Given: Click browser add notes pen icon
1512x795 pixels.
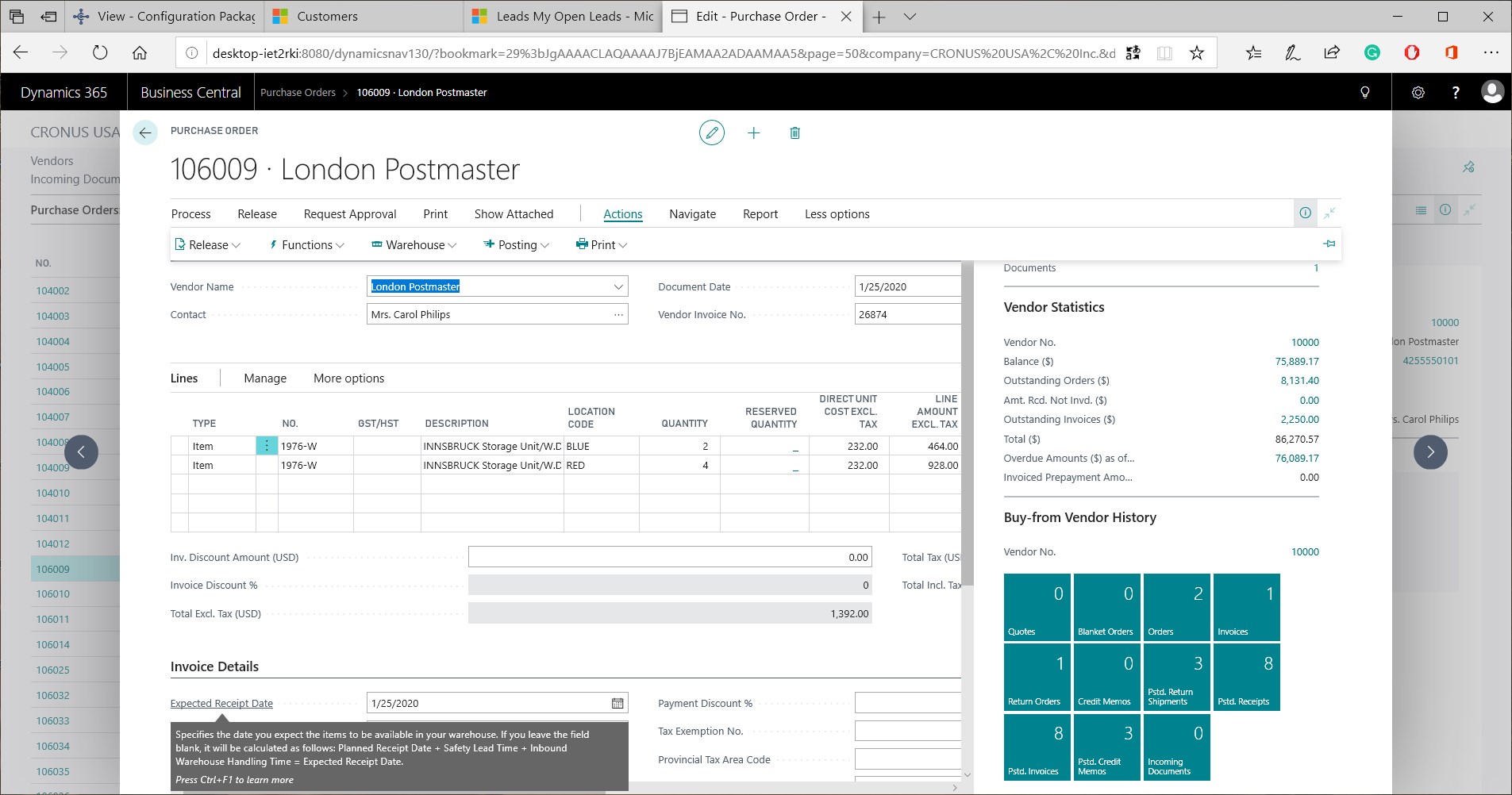Looking at the screenshot, I should (1293, 53).
